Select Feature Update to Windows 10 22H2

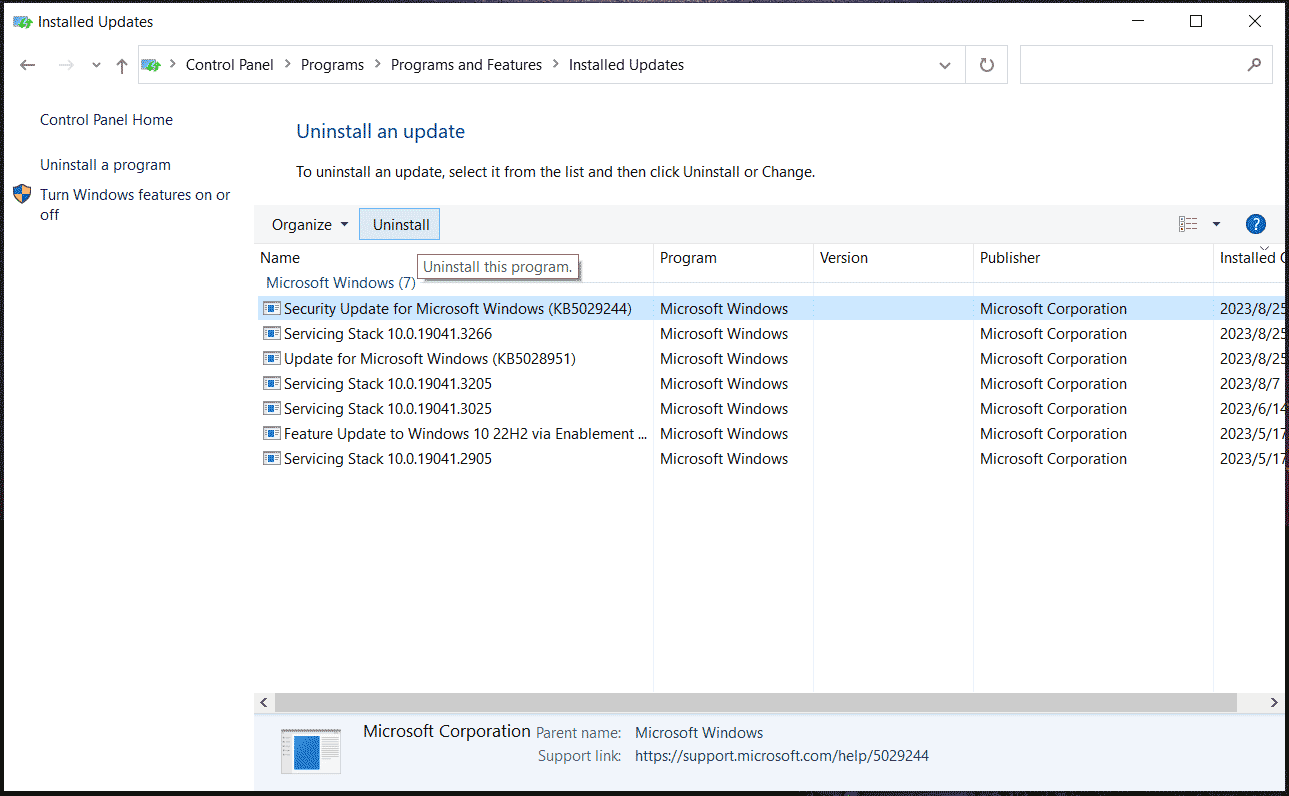point(770,434)
